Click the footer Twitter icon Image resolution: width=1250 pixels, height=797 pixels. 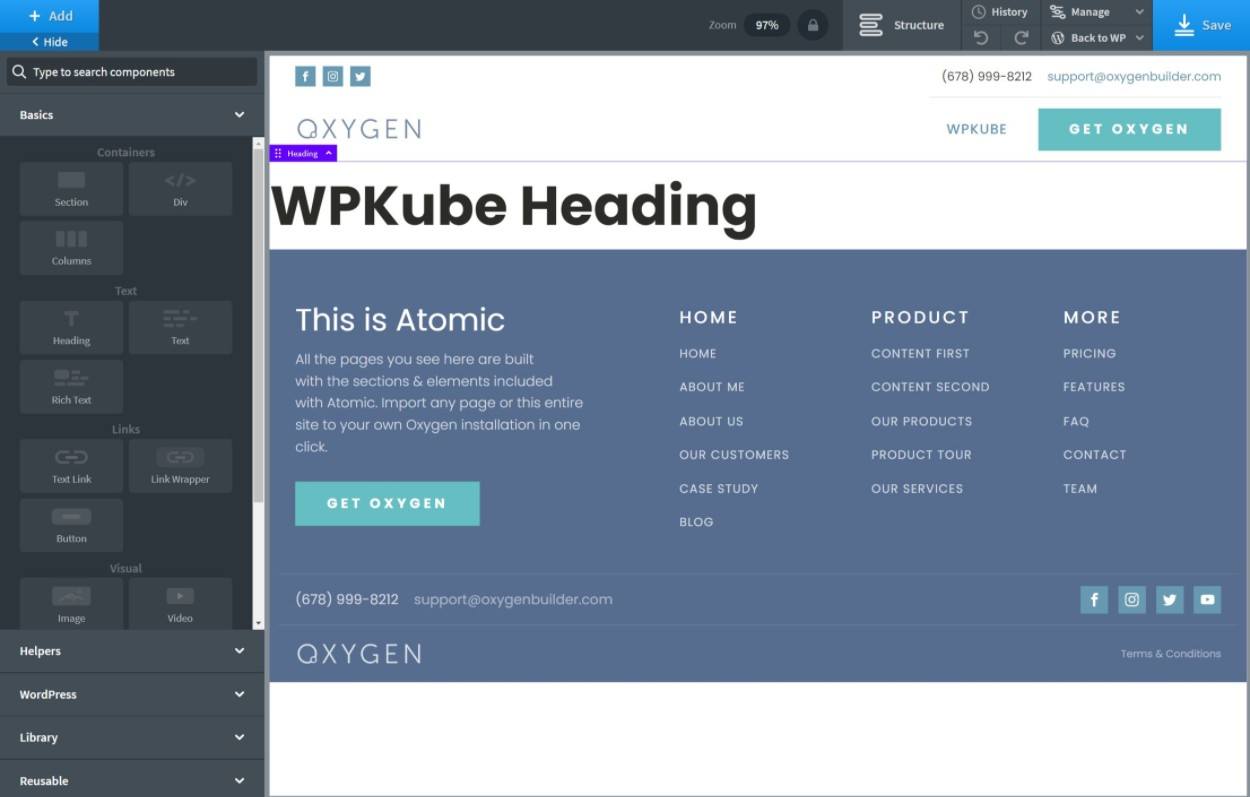[x=1170, y=600]
